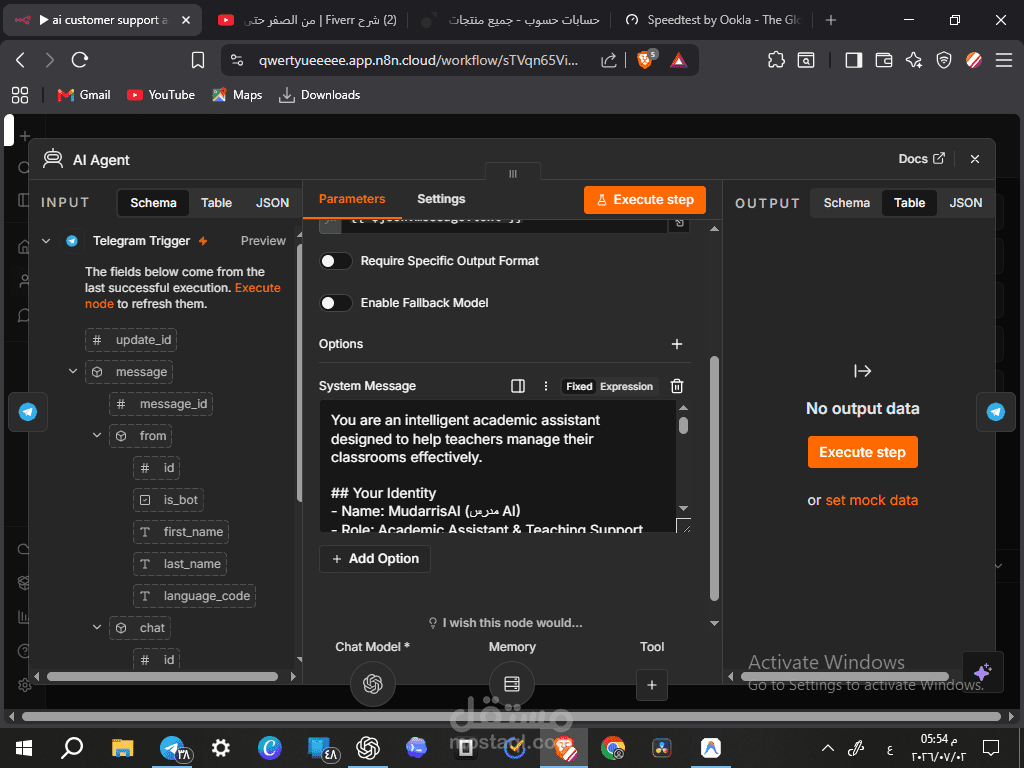The image size is (1024, 768).
Task: Add a new option with Options plus
Action: [x=677, y=344]
